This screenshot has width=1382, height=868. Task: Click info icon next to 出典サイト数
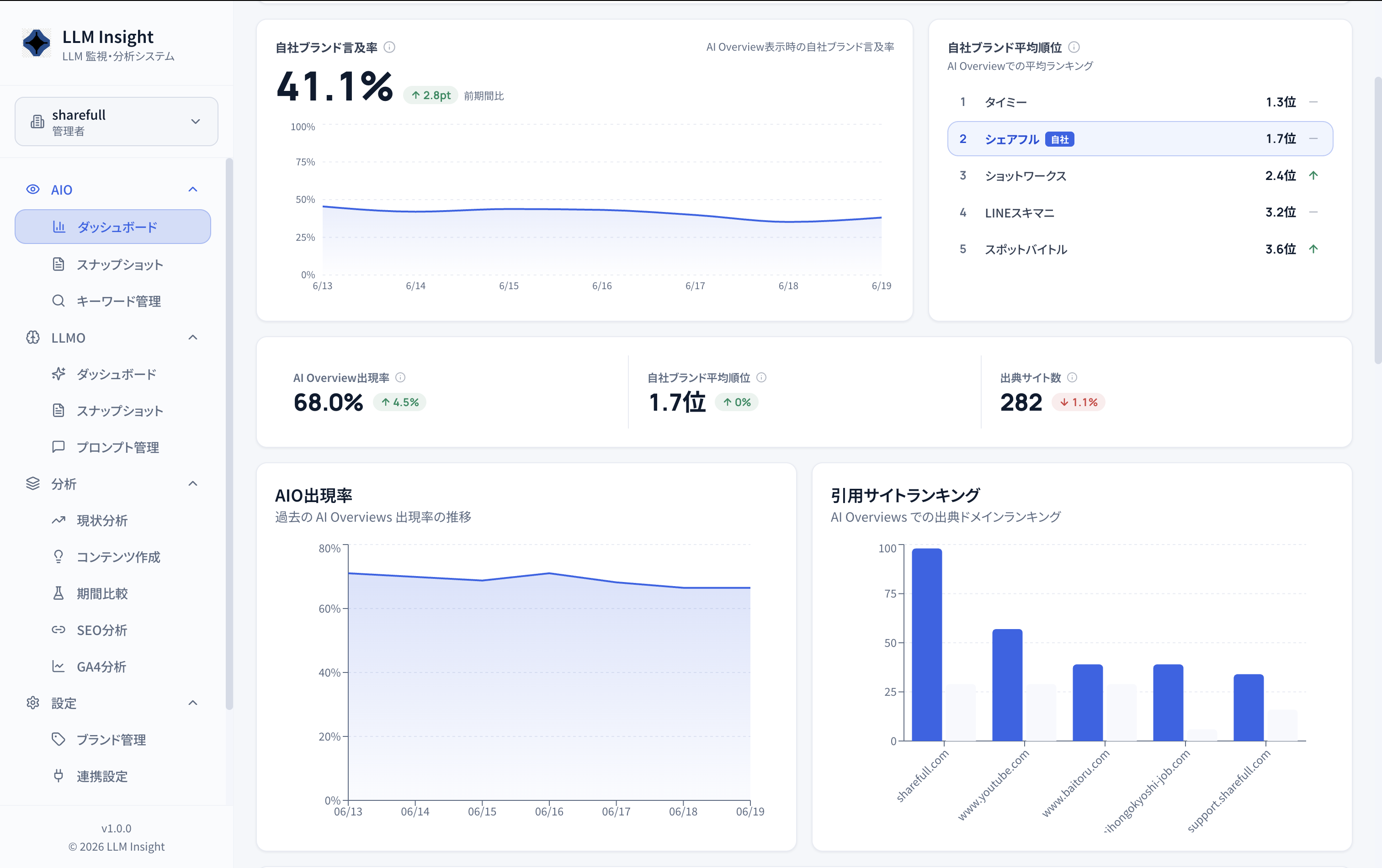(1072, 377)
